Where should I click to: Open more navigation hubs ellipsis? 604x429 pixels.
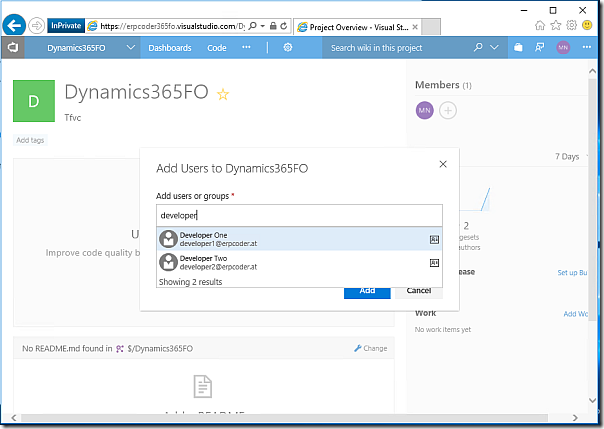(246, 47)
